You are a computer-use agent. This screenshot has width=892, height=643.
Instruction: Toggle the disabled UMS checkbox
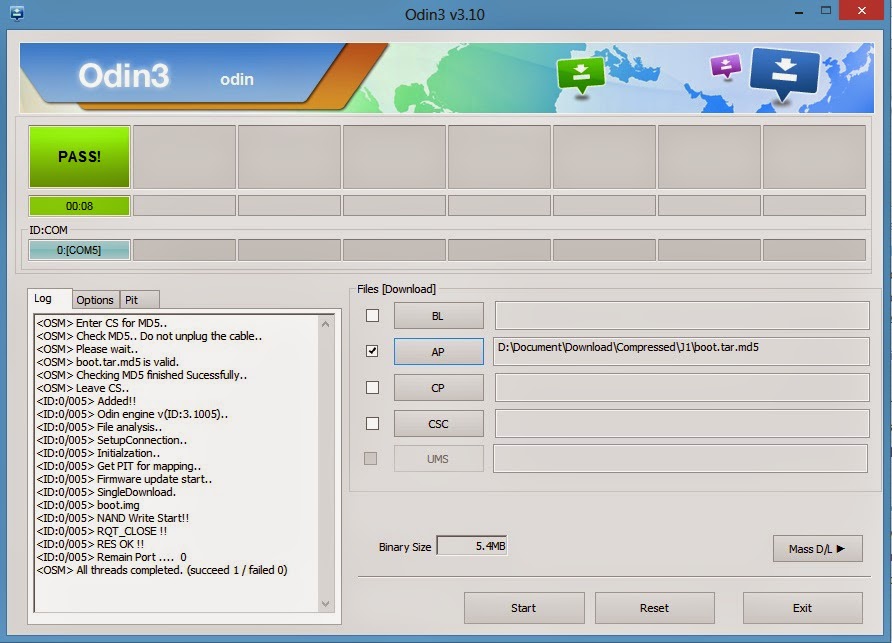click(x=370, y=458)
